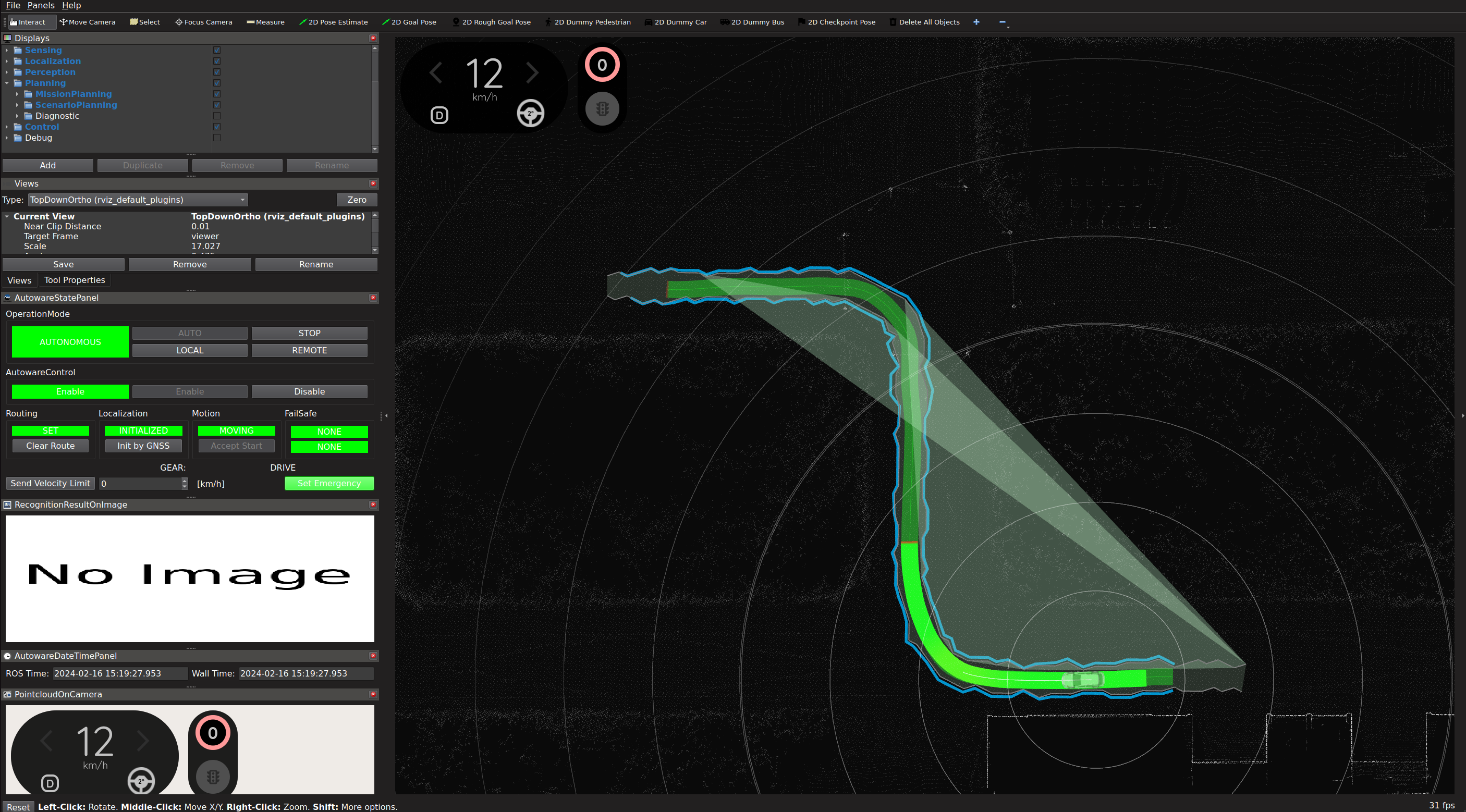Toggle the Sensing display checkbox
Viewport: 1466px width, 812px height.
pos(217,50)
